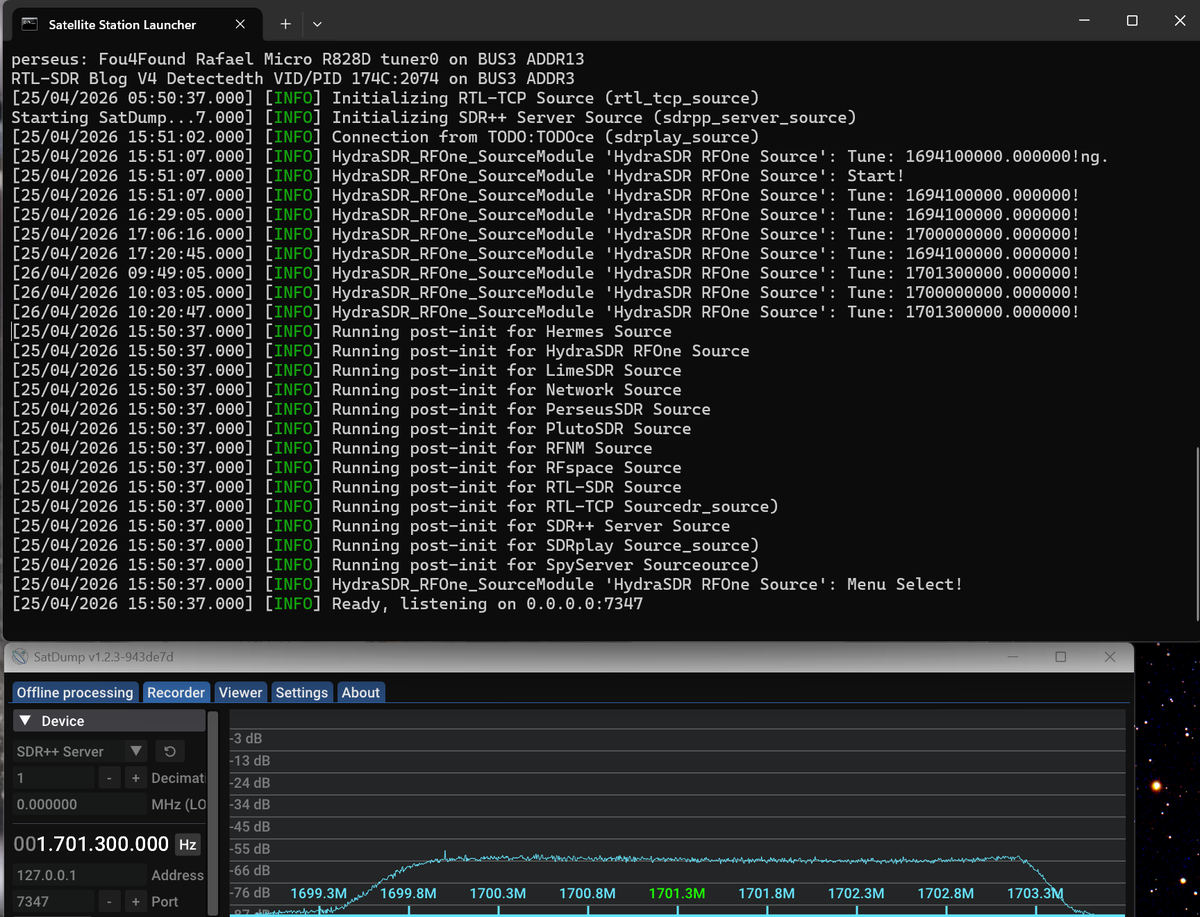
Task: Decrease the Decimation value with minus
Action: (x=109, y=778)
